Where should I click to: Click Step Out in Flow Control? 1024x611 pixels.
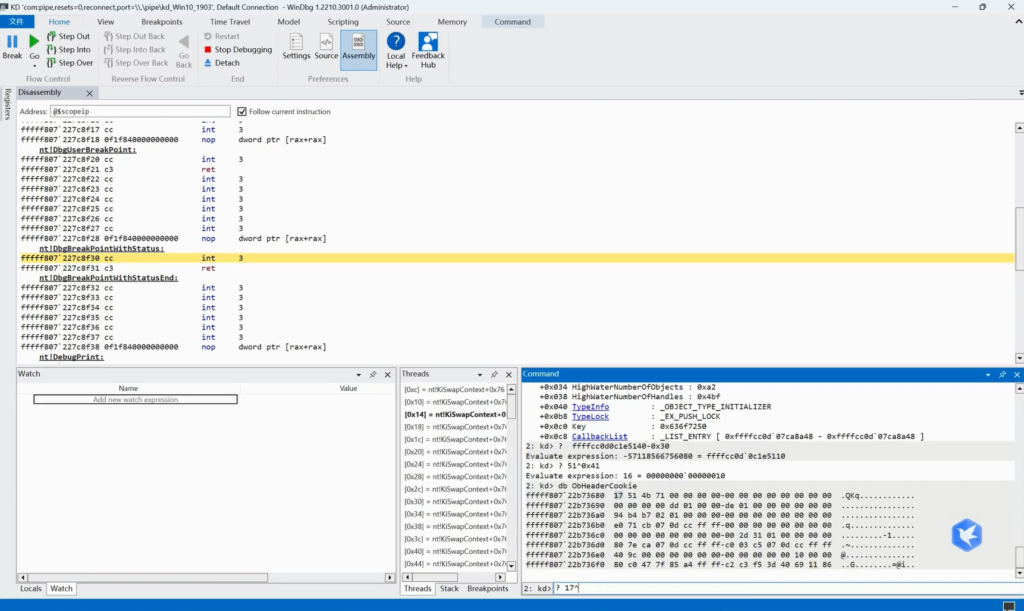pyautogui.click(x=68, y=37)
